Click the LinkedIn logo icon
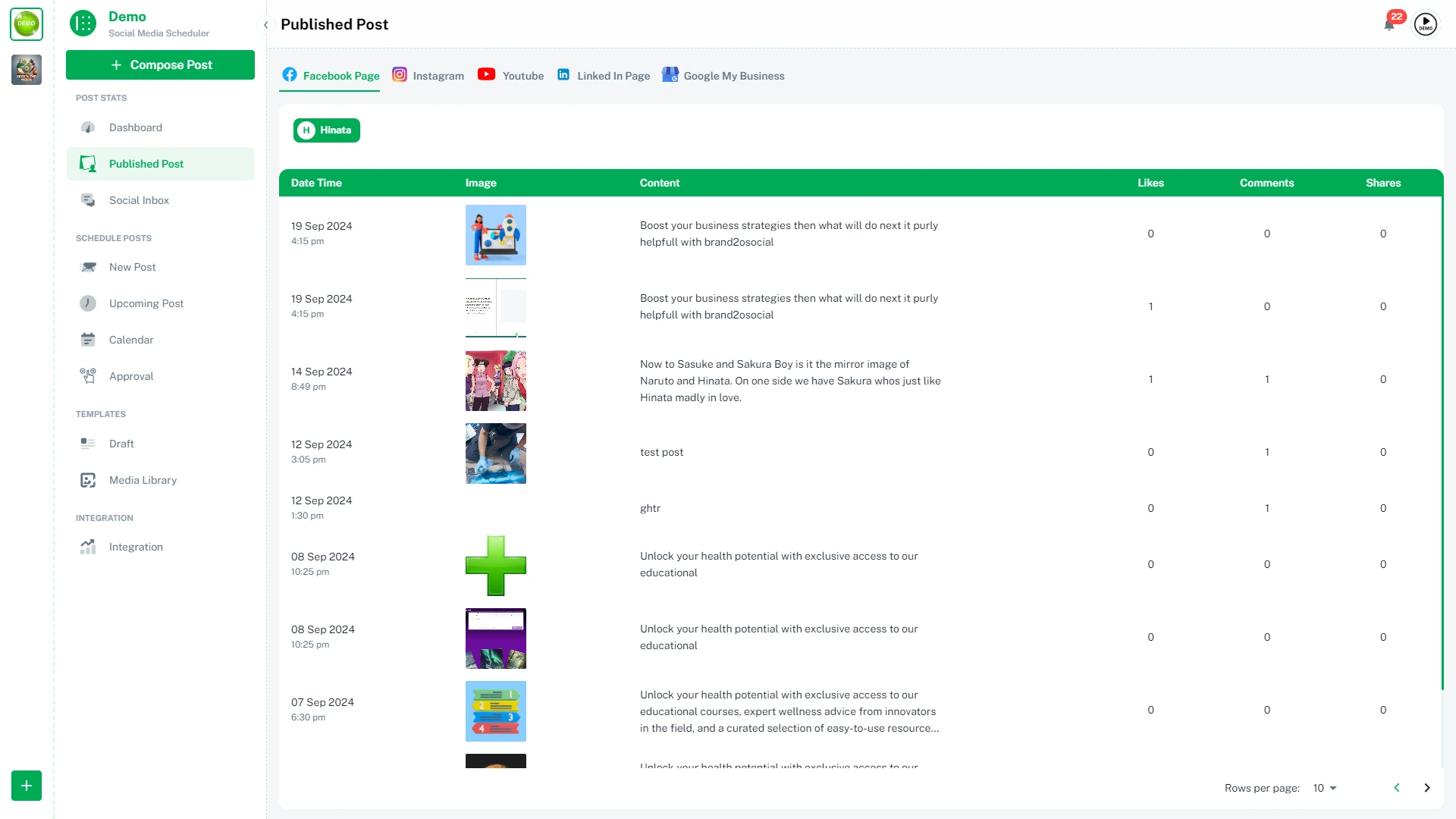The image size is (1456, 819). (563, 74)
